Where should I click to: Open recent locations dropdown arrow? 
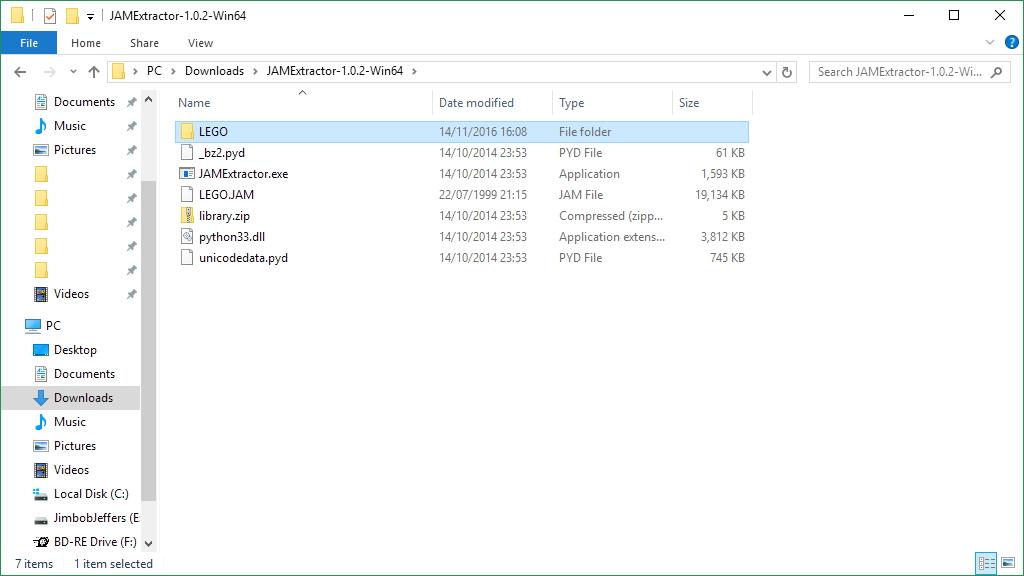[73, 72]
